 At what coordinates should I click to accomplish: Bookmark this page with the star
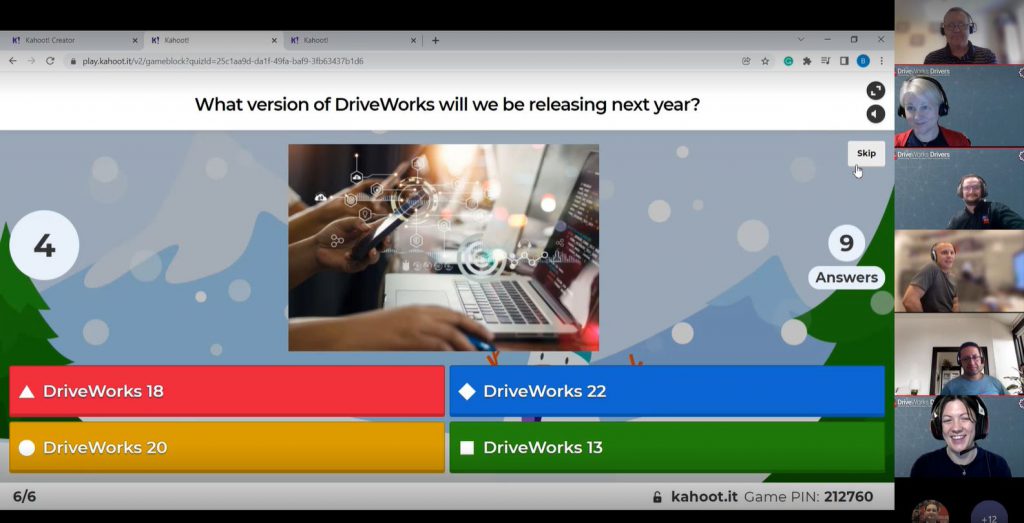[x=765, y=61]
